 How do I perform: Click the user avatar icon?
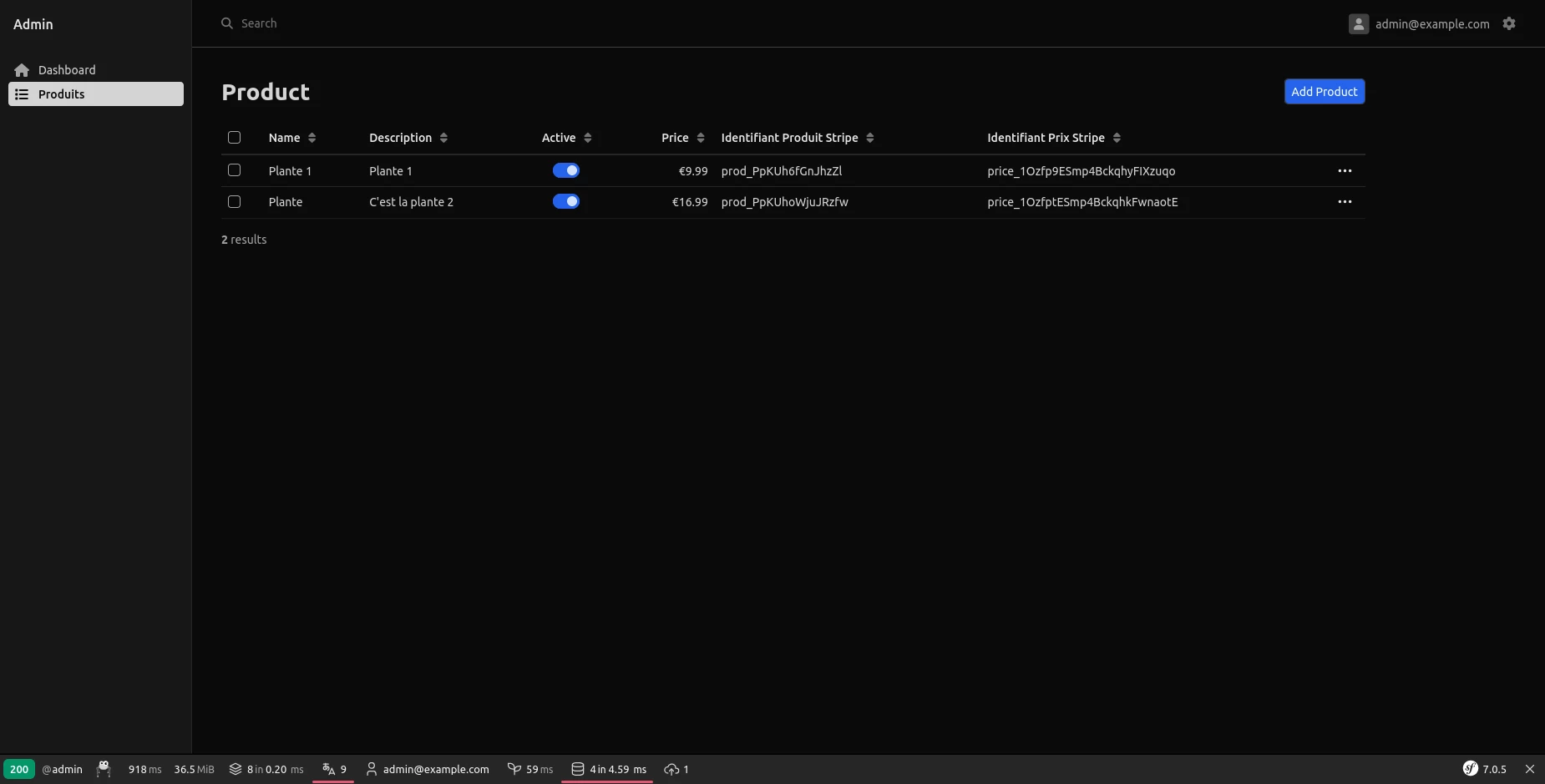[x=1359, y=23]
